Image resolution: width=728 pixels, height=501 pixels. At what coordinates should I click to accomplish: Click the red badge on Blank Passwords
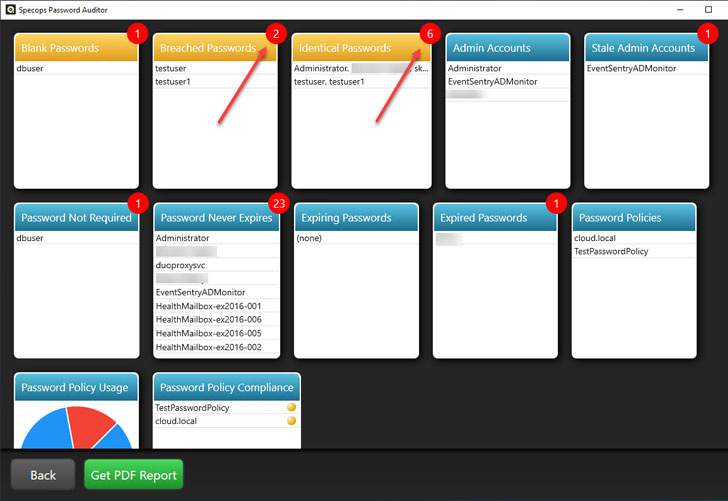coord(138,32)
